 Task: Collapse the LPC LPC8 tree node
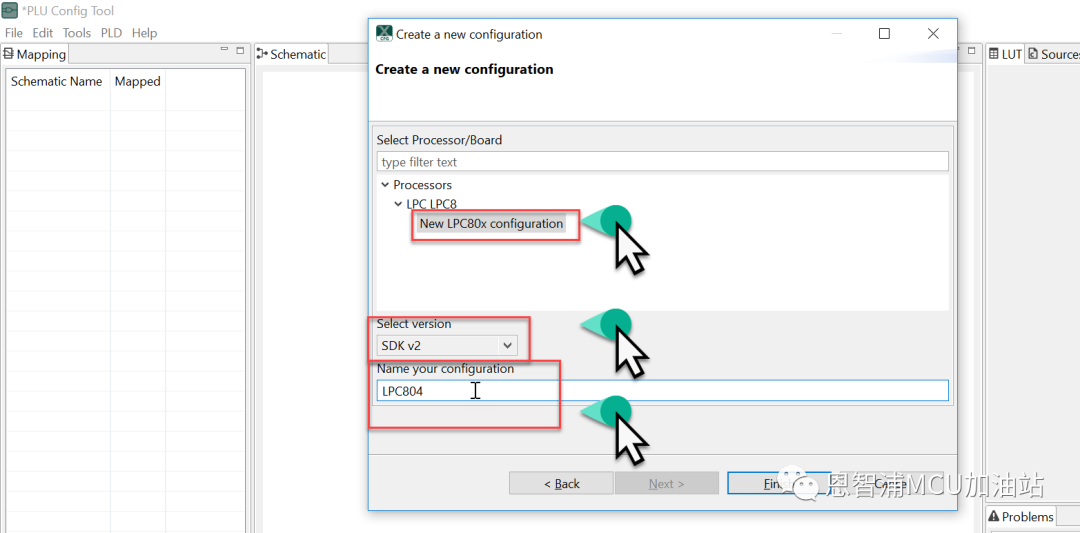(x=397, y=204)
